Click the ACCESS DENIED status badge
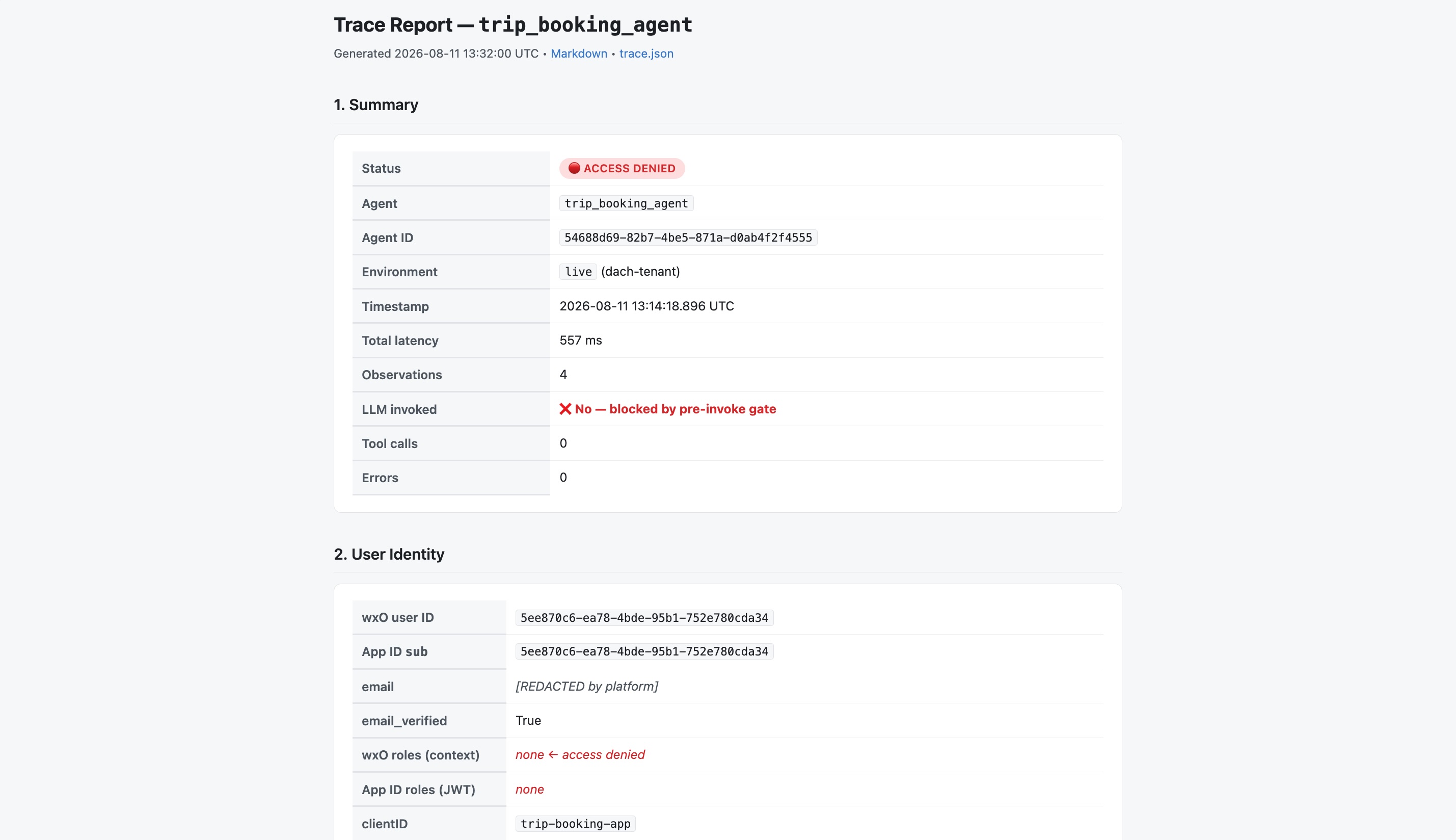1456x840 pixels. [622, 168]
